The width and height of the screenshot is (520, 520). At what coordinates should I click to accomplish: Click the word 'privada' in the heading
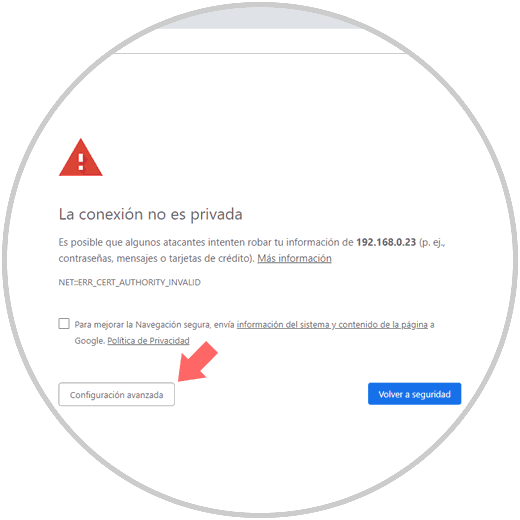click(x=216, y=215)
